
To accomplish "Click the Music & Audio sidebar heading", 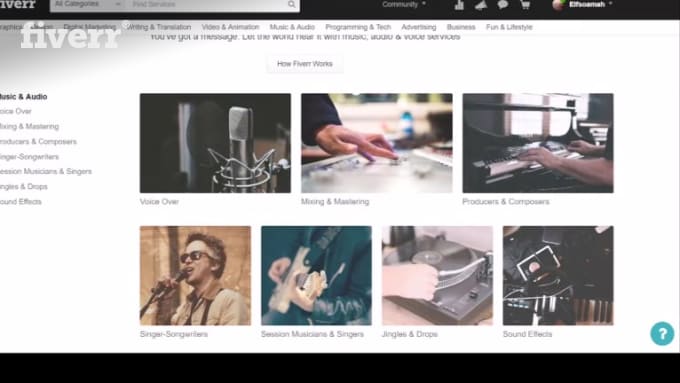I will [x=23, y=97].
